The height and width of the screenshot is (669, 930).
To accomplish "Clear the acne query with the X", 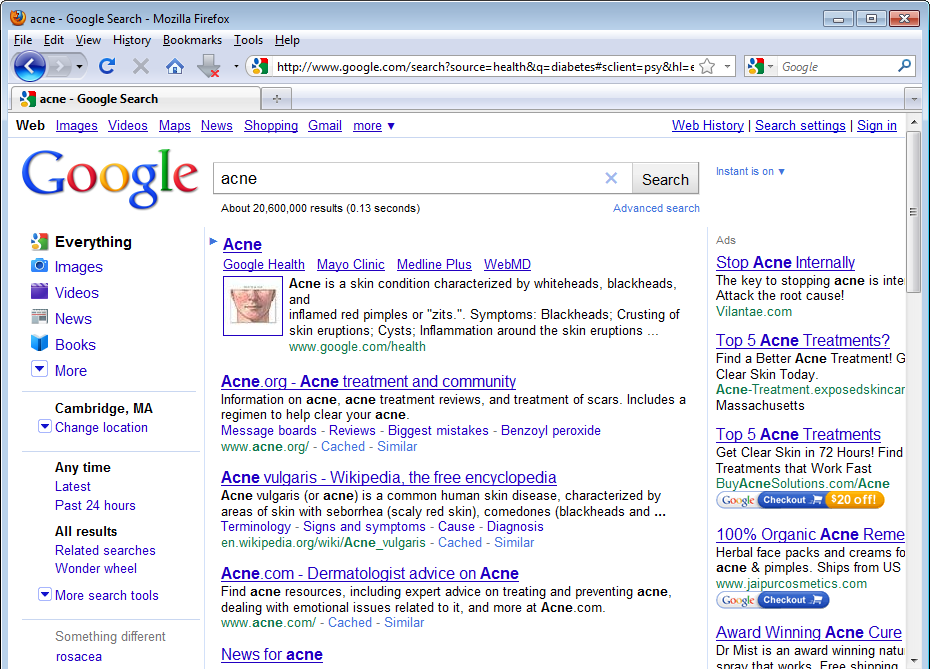I will pyautogui.click(x=611, y=178).
